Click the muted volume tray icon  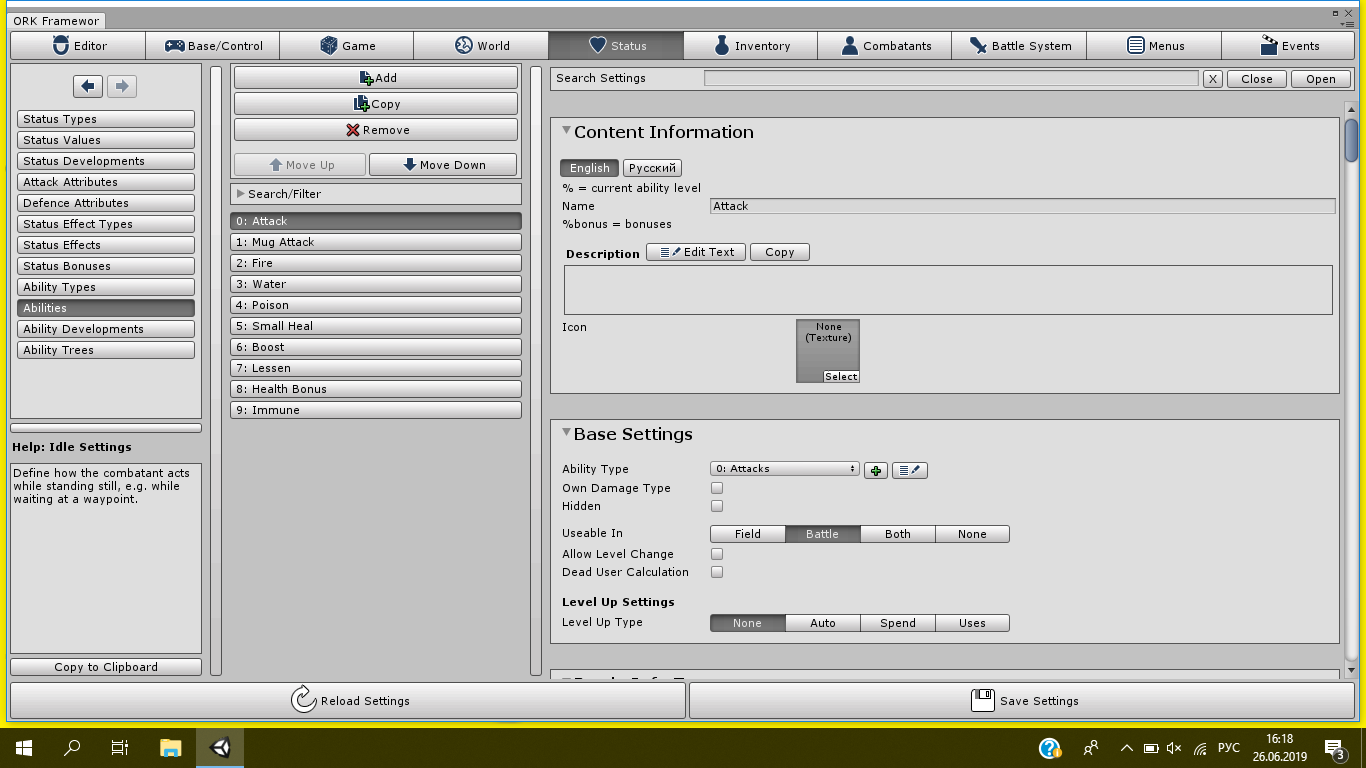1175,748
